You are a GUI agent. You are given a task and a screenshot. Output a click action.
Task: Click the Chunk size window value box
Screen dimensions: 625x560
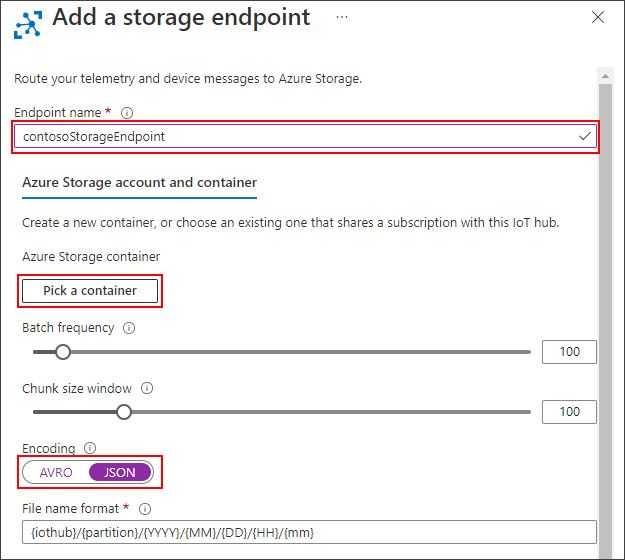(569, 411)
